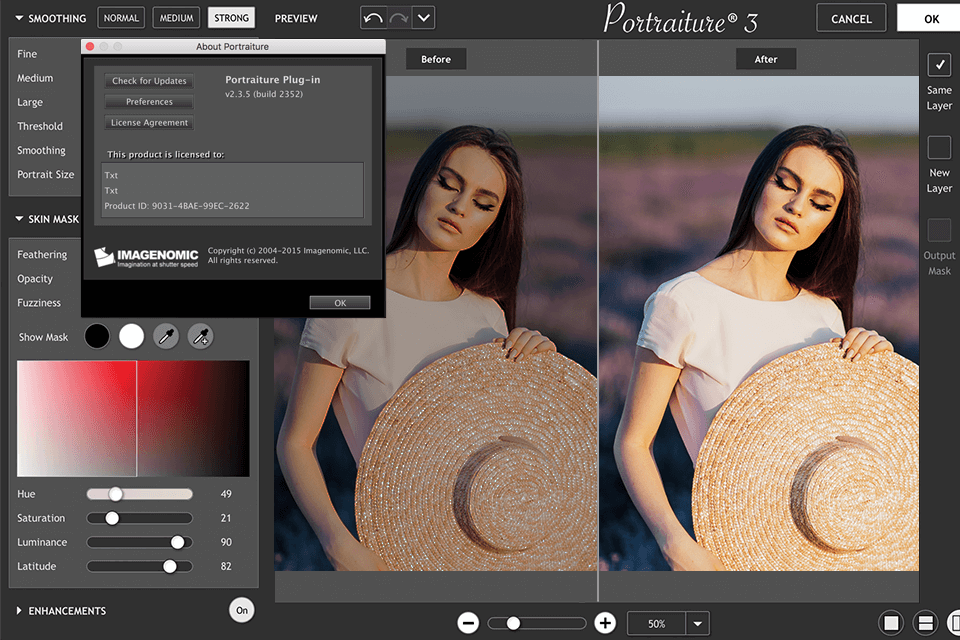Click the undo arrow icon

[372, 18]
